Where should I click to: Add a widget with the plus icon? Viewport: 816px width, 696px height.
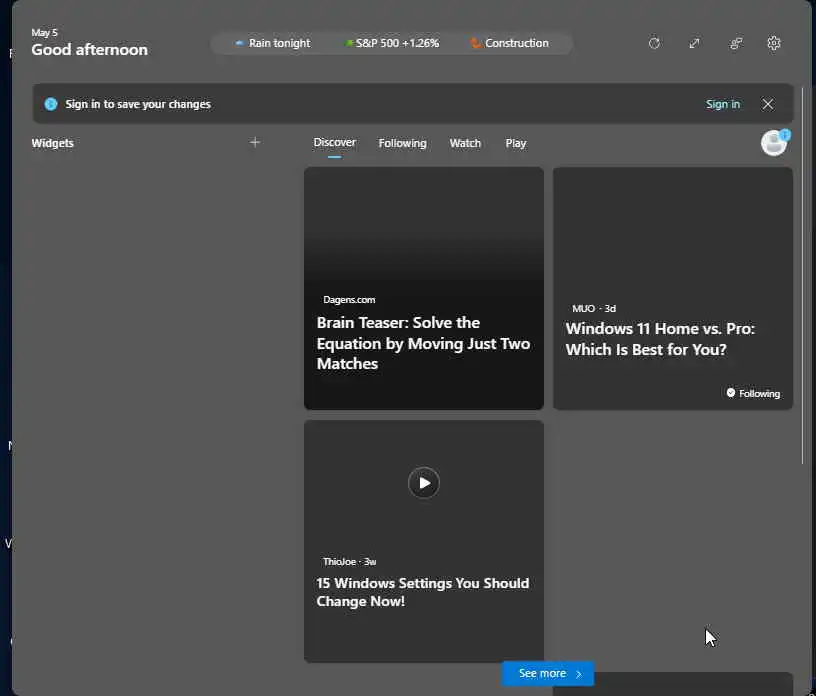[254, 142]
